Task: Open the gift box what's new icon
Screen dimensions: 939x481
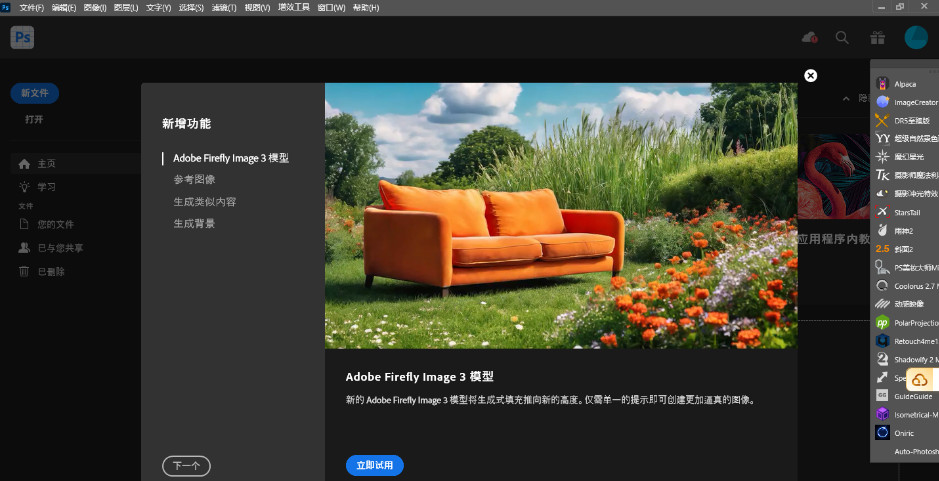Action: pos(877,37)
